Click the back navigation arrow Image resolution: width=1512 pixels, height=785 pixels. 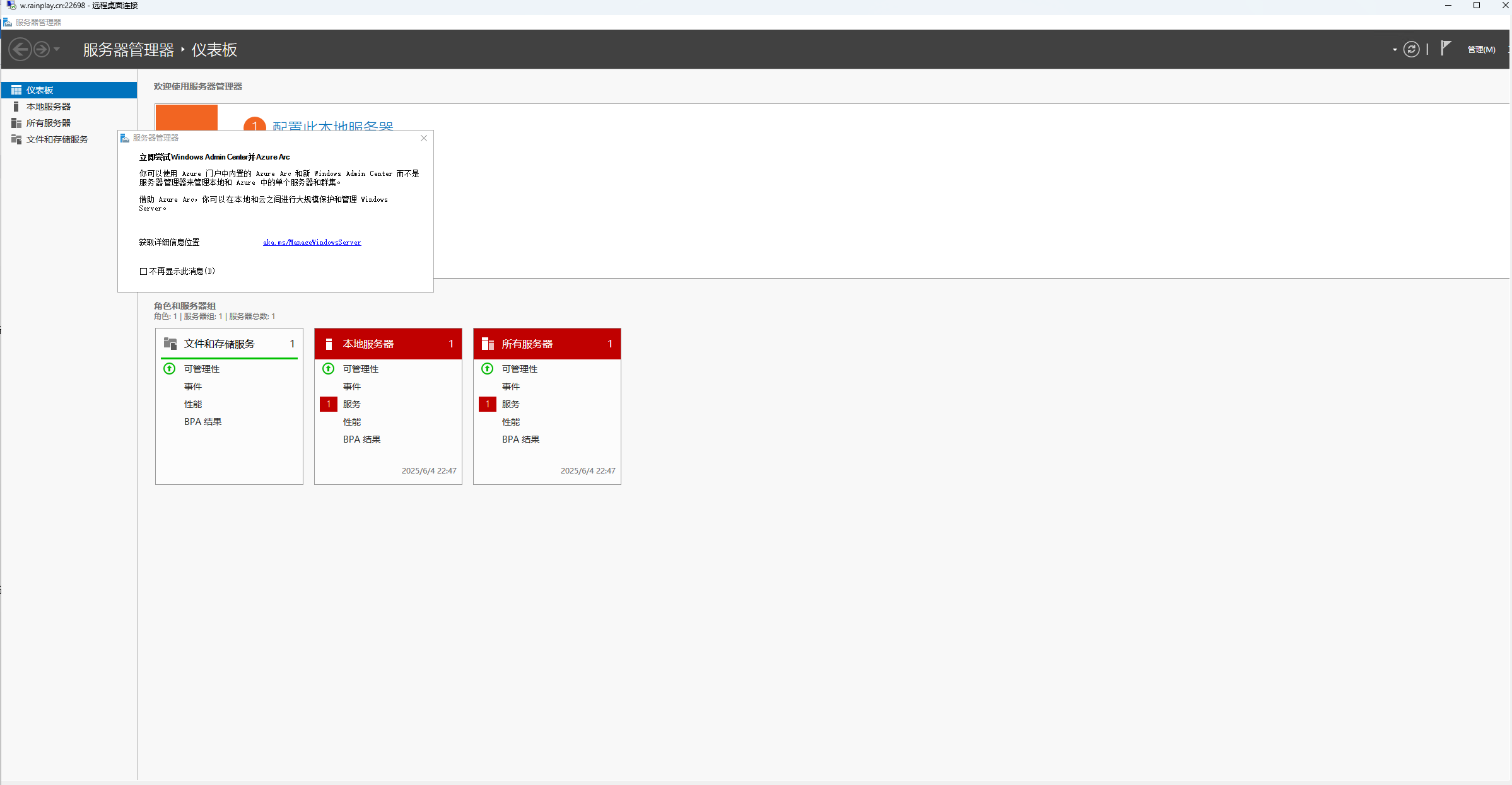tap(20, 49)
